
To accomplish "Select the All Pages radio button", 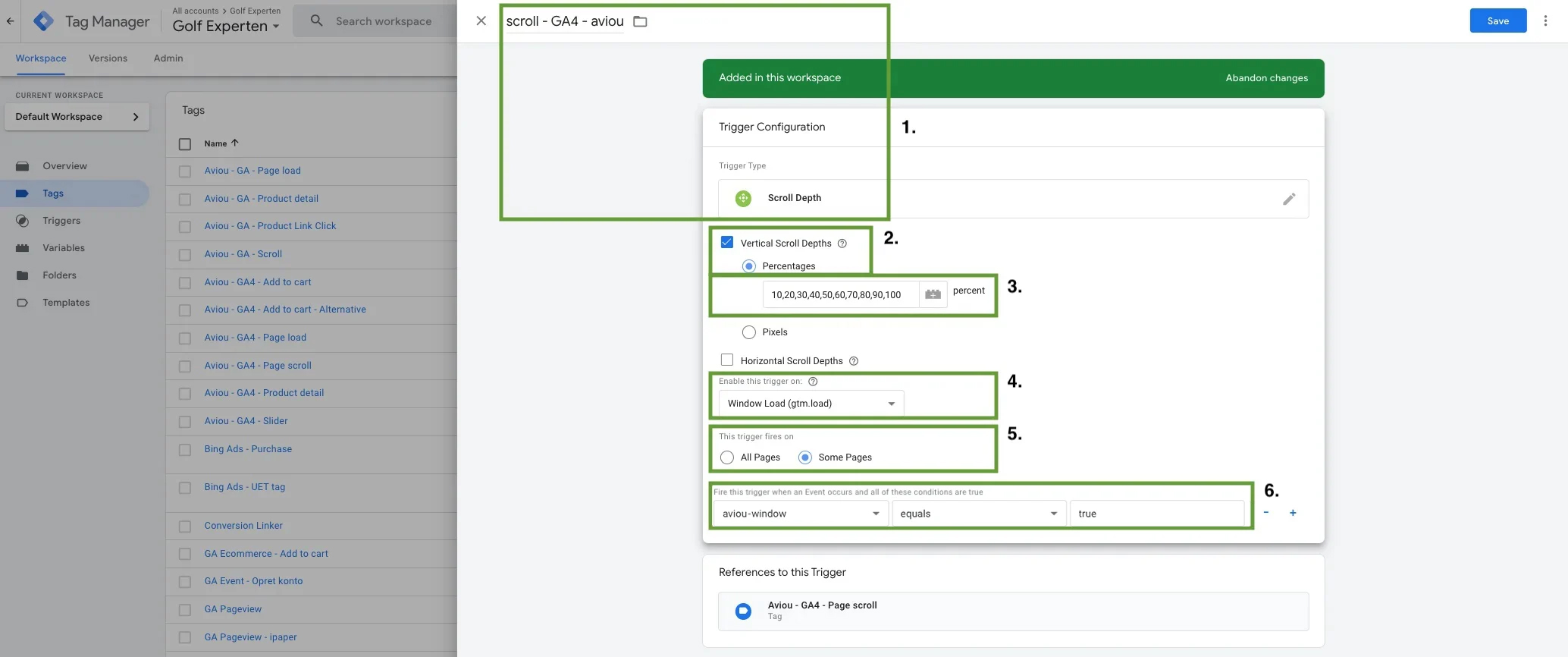I will click(727, 457).
